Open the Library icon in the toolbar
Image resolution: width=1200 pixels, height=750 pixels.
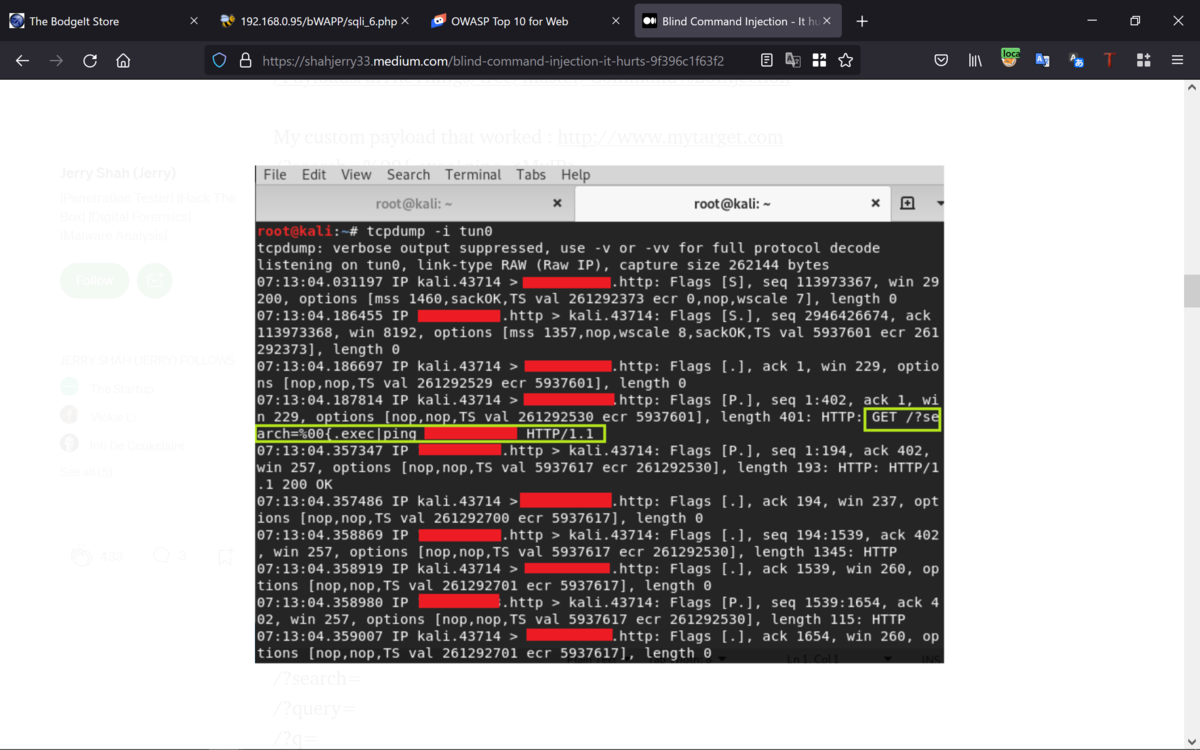(975, 60)
